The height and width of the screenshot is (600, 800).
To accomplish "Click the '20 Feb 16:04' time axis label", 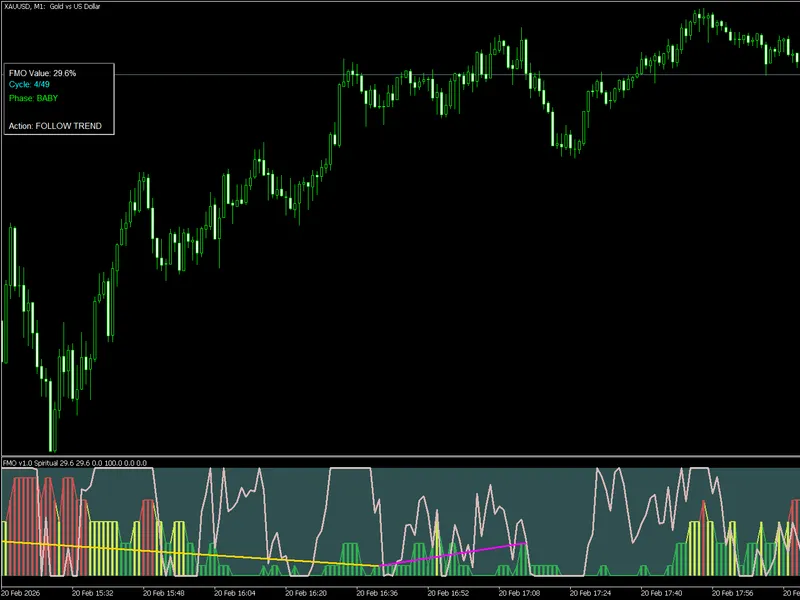I will click(x=235, y=593).
